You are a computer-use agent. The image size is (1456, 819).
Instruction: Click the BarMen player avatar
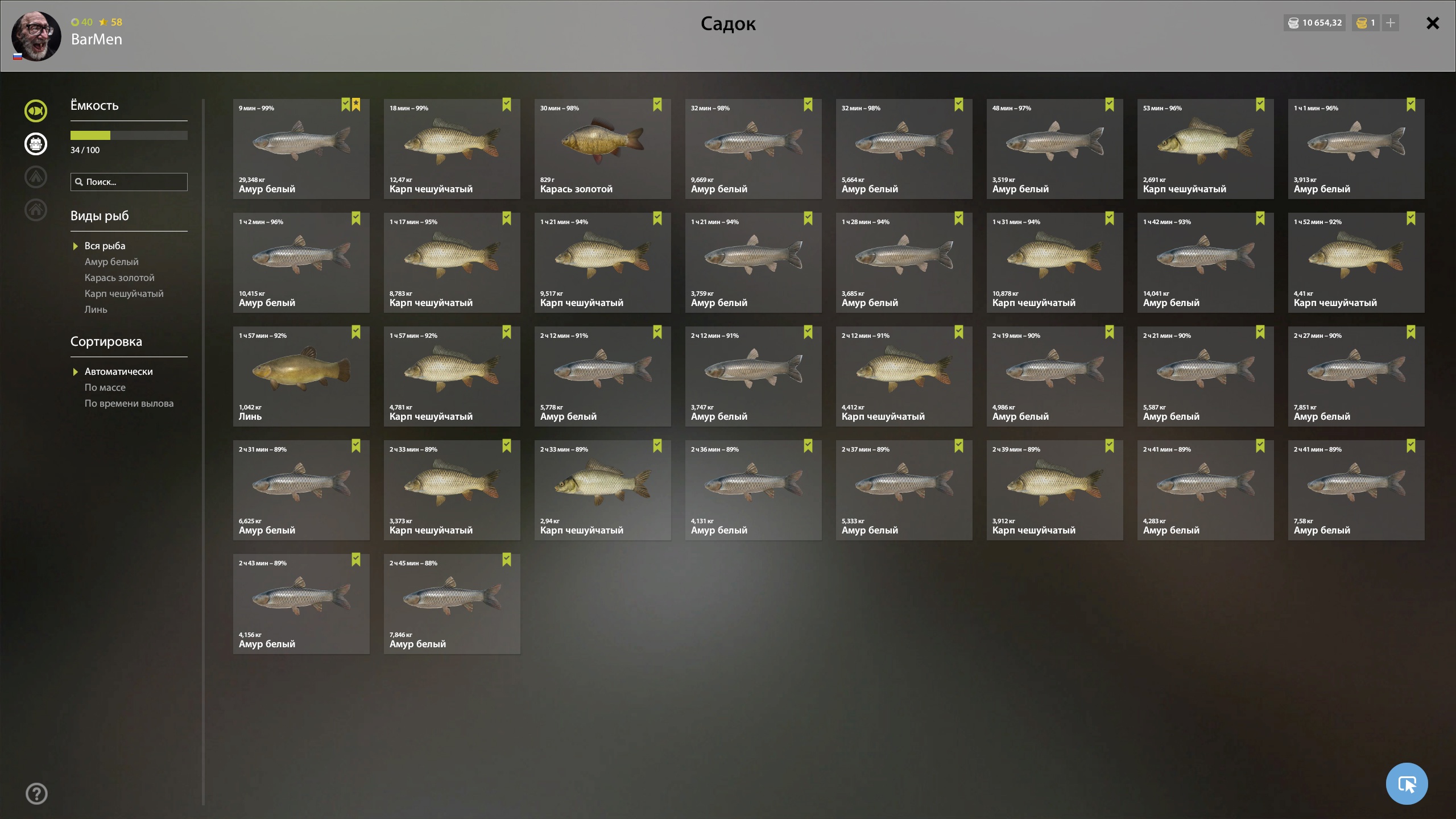point(36,36)
